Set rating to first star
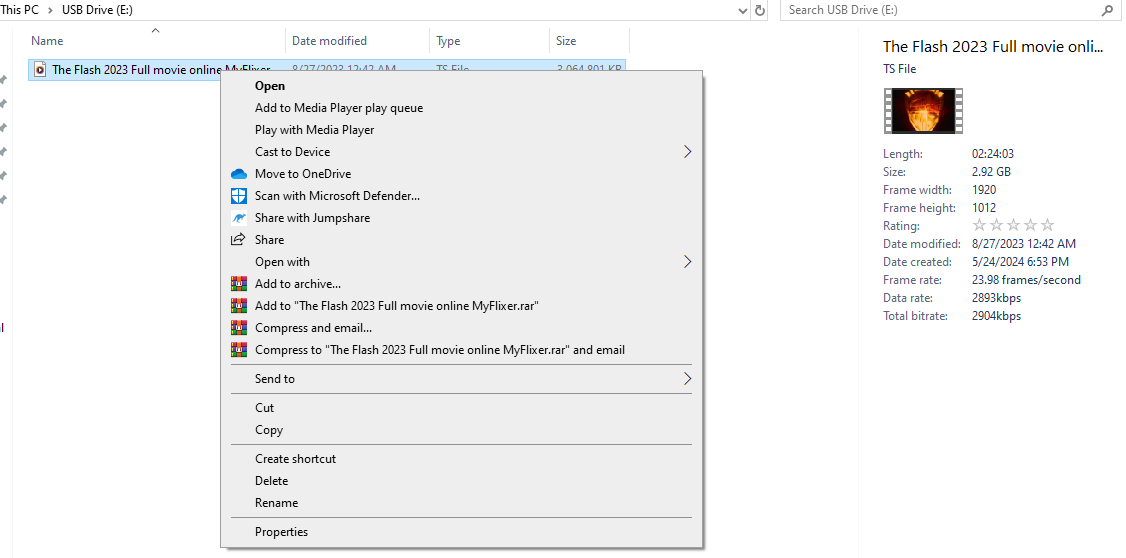The height and width of the screenshot is (558, 1126). click(980, 225)
